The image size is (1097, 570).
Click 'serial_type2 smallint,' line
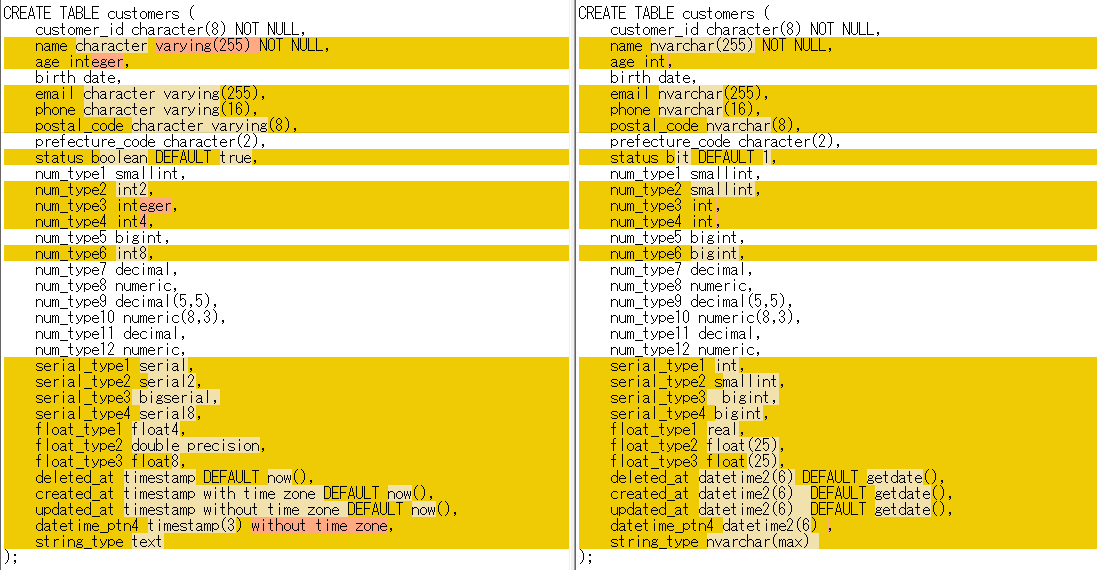click(x=697, y=382)
